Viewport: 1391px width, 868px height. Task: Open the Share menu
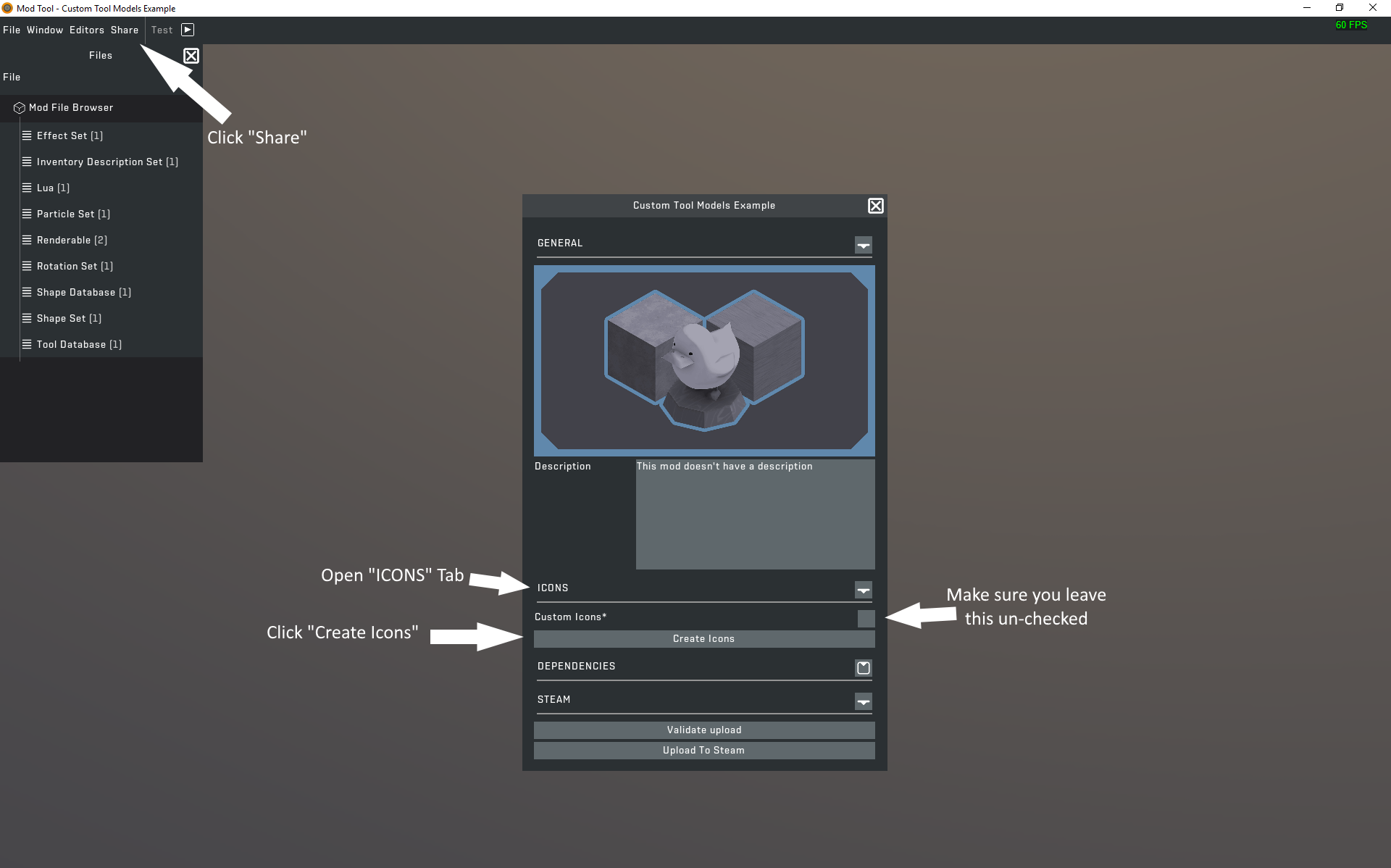tap(125, 30)
